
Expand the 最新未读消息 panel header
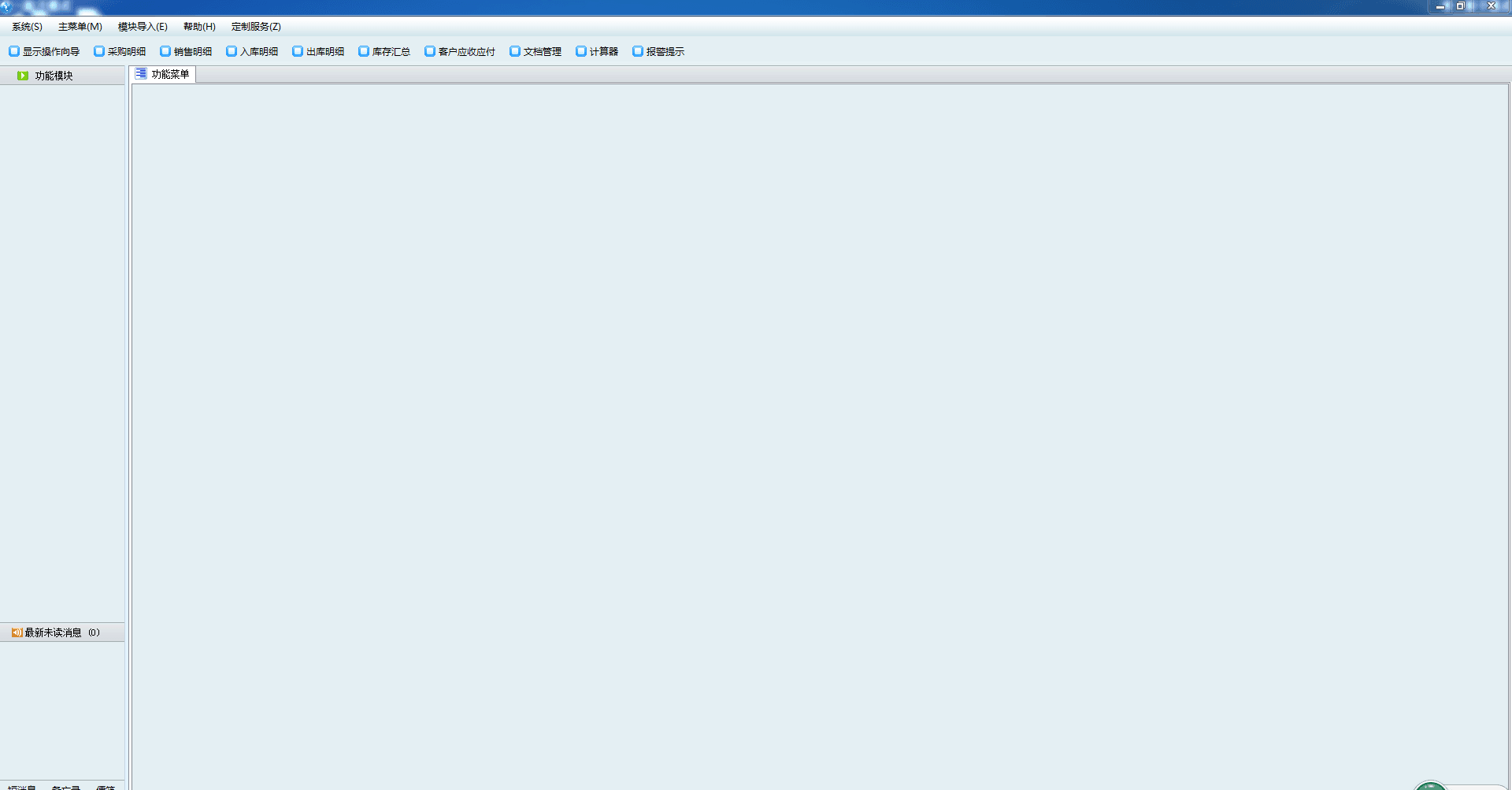(53, 633)
